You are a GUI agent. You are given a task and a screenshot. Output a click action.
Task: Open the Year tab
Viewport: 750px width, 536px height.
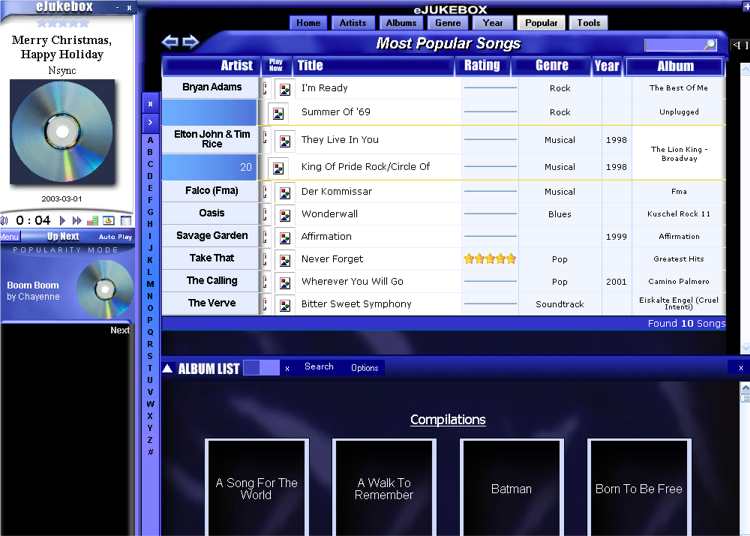point(493,23)
